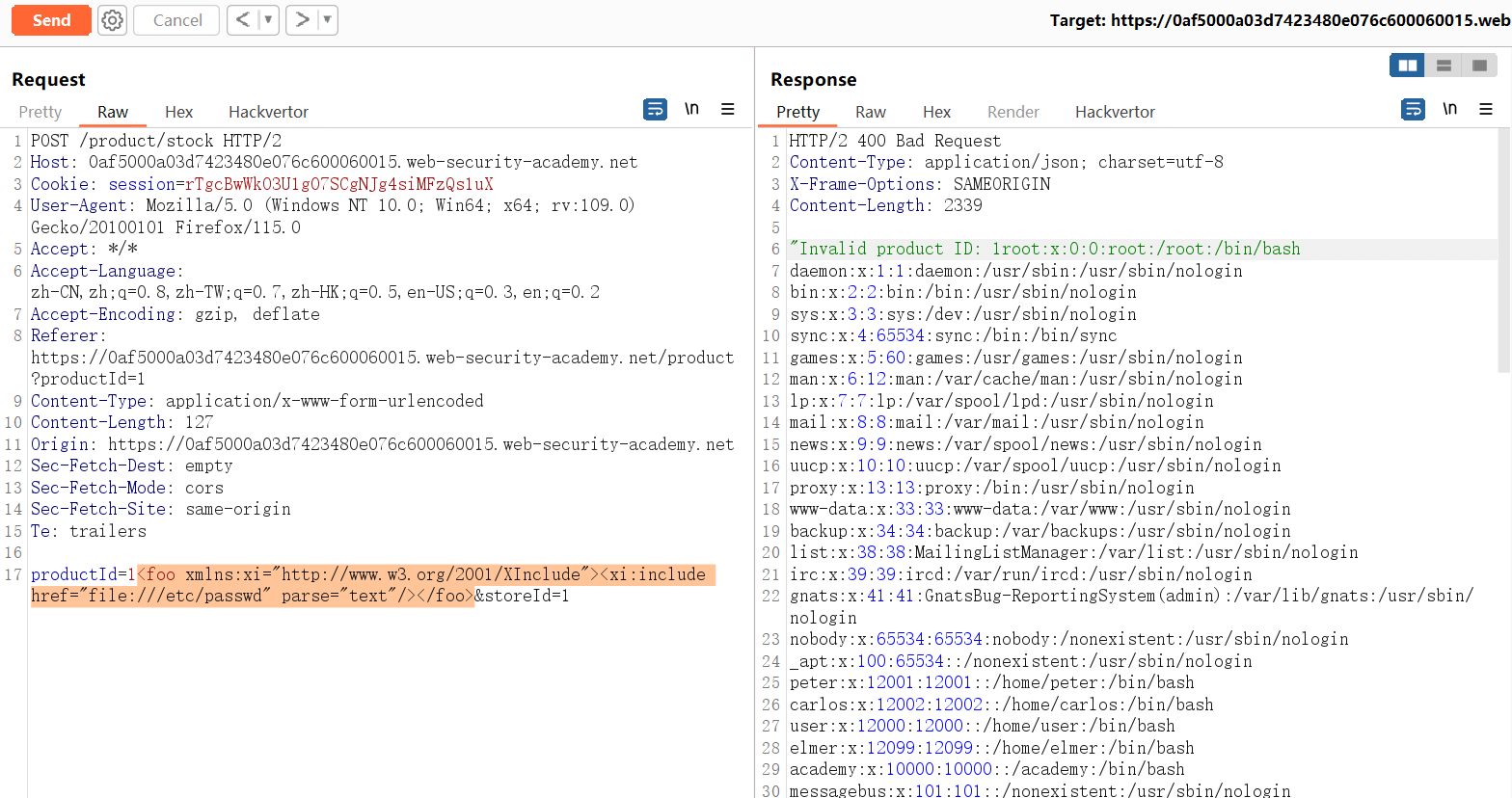Select top-bottom stacked layout
The image size is (1512, 798).
tap(1444, 66)
